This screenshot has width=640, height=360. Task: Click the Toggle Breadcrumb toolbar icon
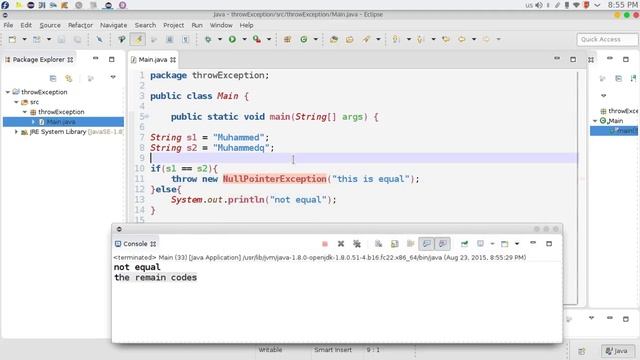122,40
